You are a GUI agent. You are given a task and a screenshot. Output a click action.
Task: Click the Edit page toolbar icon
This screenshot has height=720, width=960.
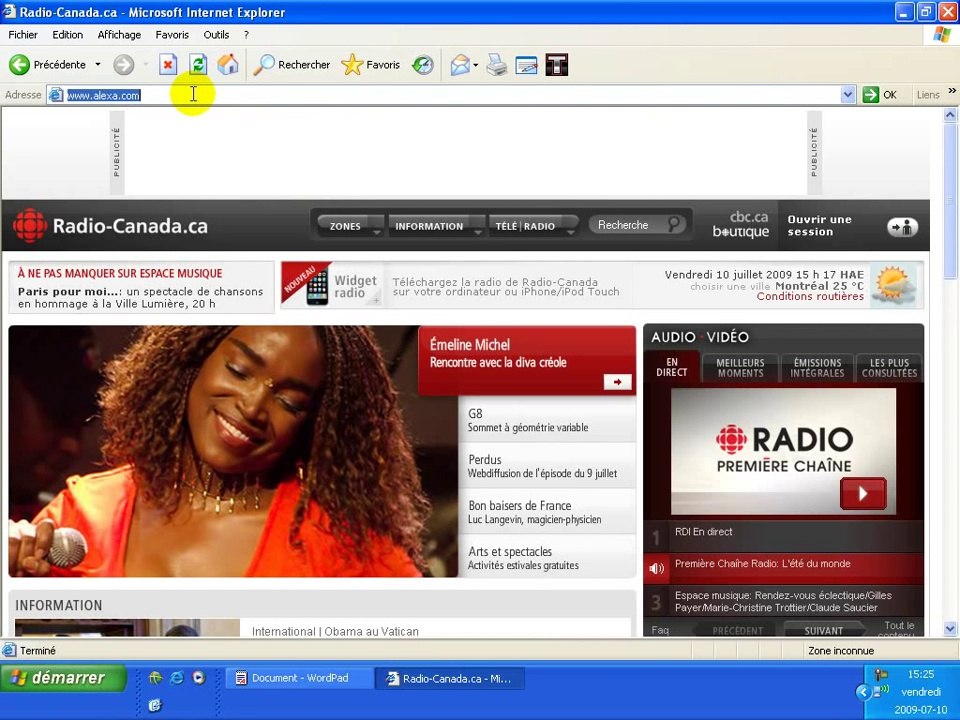click(527, 64)
